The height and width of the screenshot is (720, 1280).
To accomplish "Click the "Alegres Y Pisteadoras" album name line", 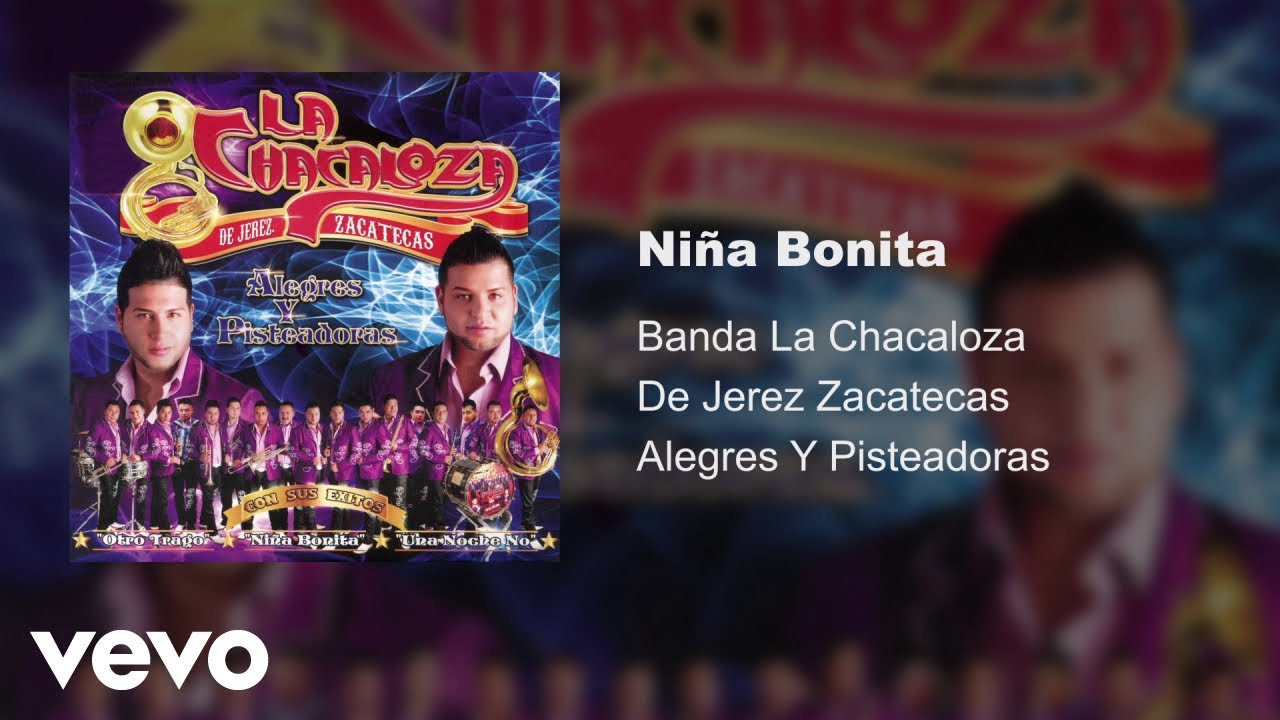I will click(843, 457).
